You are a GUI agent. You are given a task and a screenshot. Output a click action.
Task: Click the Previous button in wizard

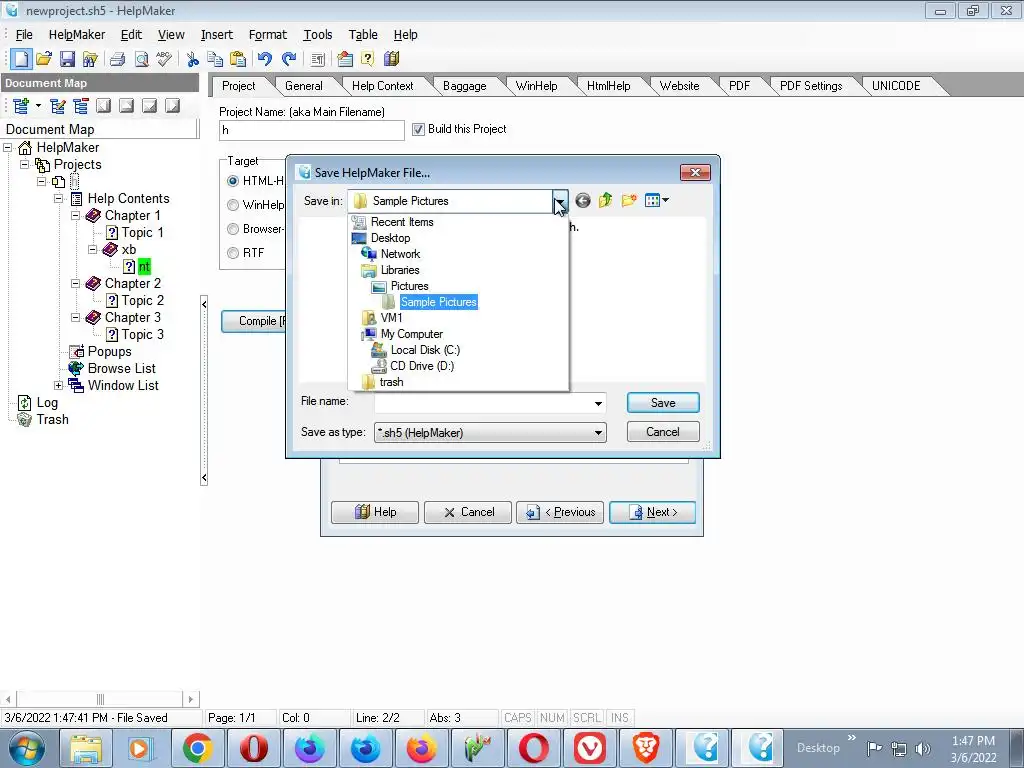click(560, 512)
